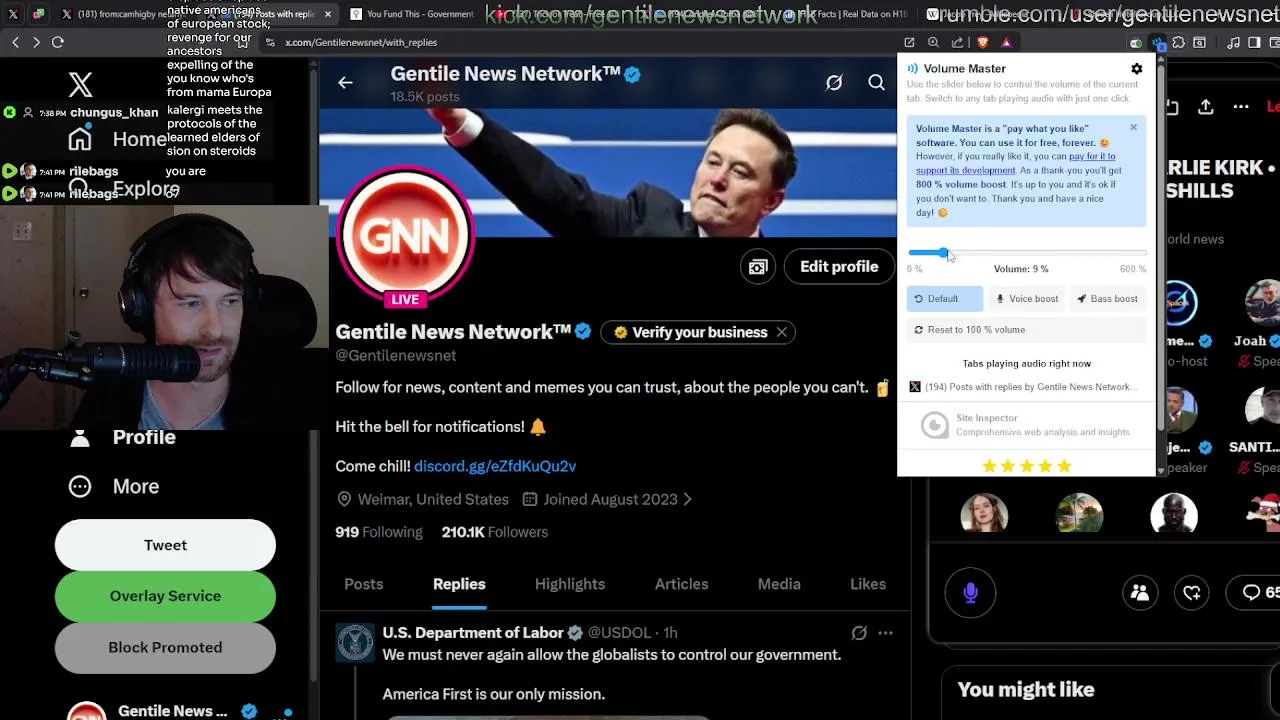Switch to the Highlights tab
1280x720 pixels.
tap(570, 584)
